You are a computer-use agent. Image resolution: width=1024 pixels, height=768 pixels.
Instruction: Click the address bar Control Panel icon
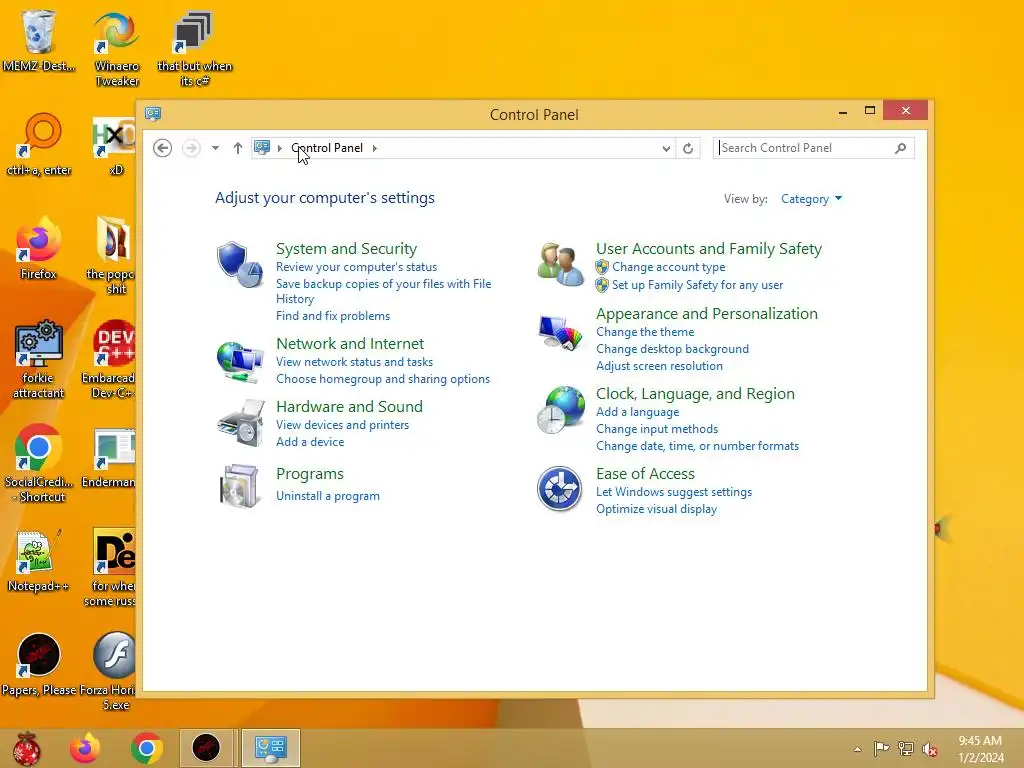tap(263, 148)
